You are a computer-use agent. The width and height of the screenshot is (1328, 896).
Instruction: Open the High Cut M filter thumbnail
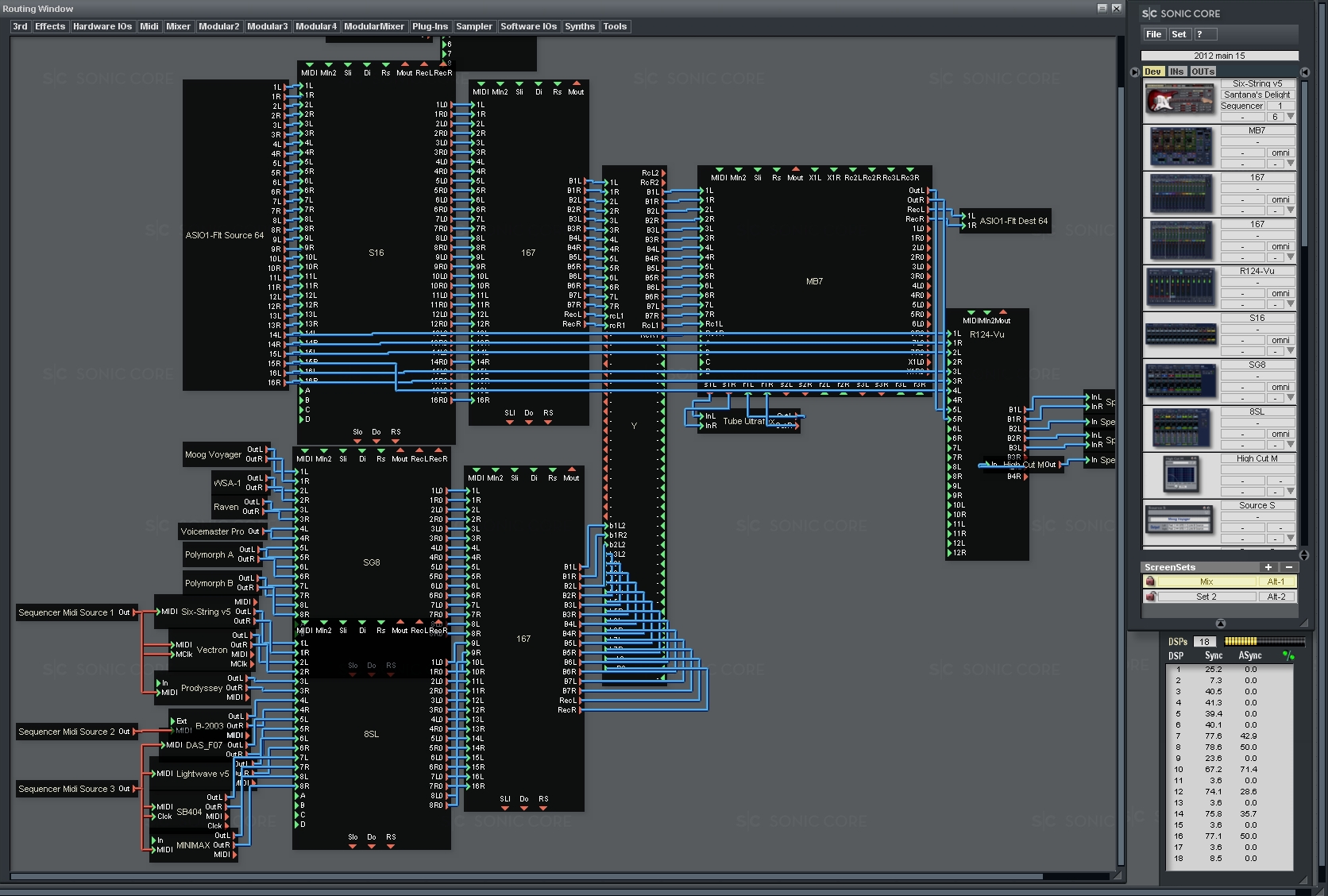point(1180,475)
